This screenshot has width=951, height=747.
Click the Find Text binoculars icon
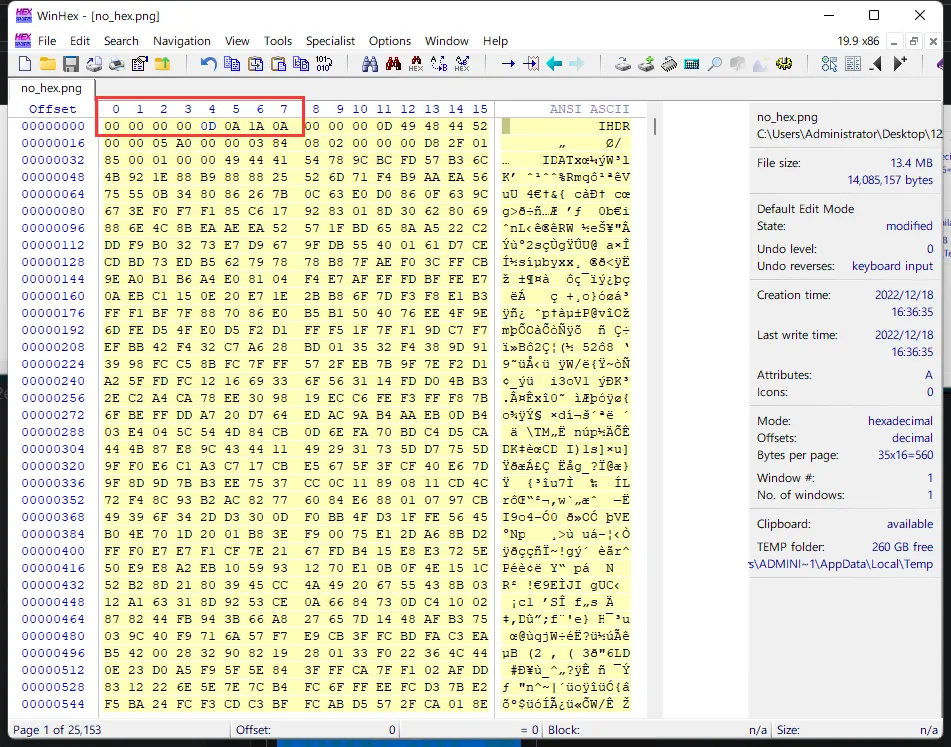click(369, 64)
